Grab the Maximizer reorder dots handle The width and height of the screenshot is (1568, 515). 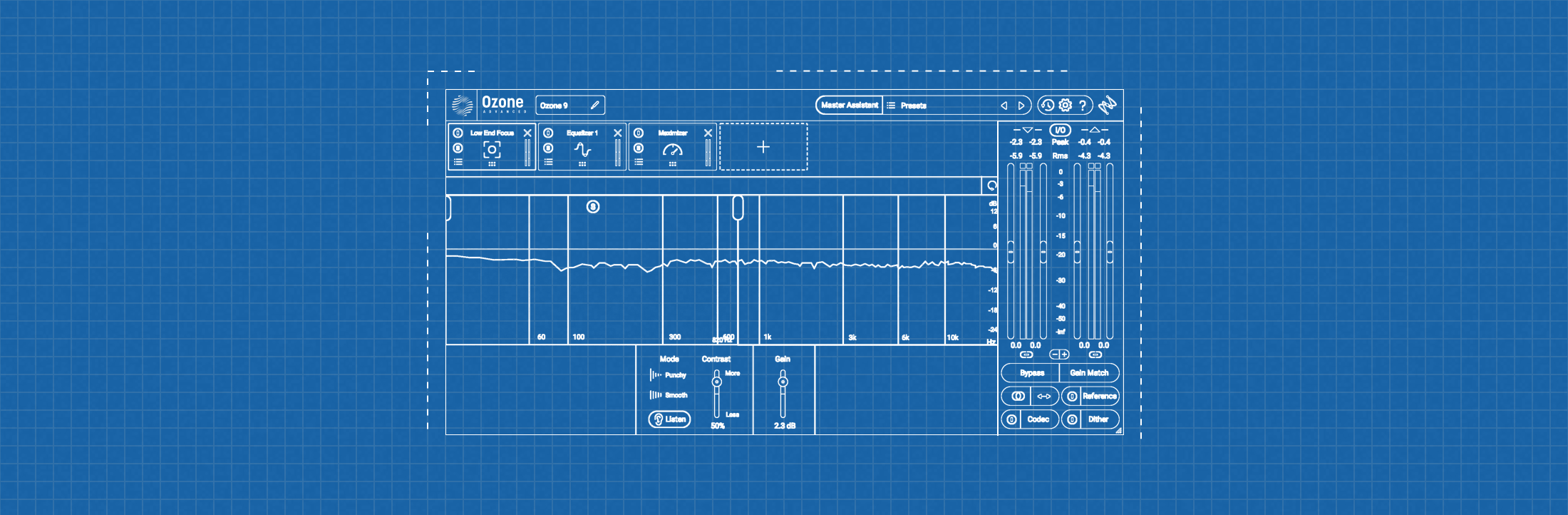[672, 164]
